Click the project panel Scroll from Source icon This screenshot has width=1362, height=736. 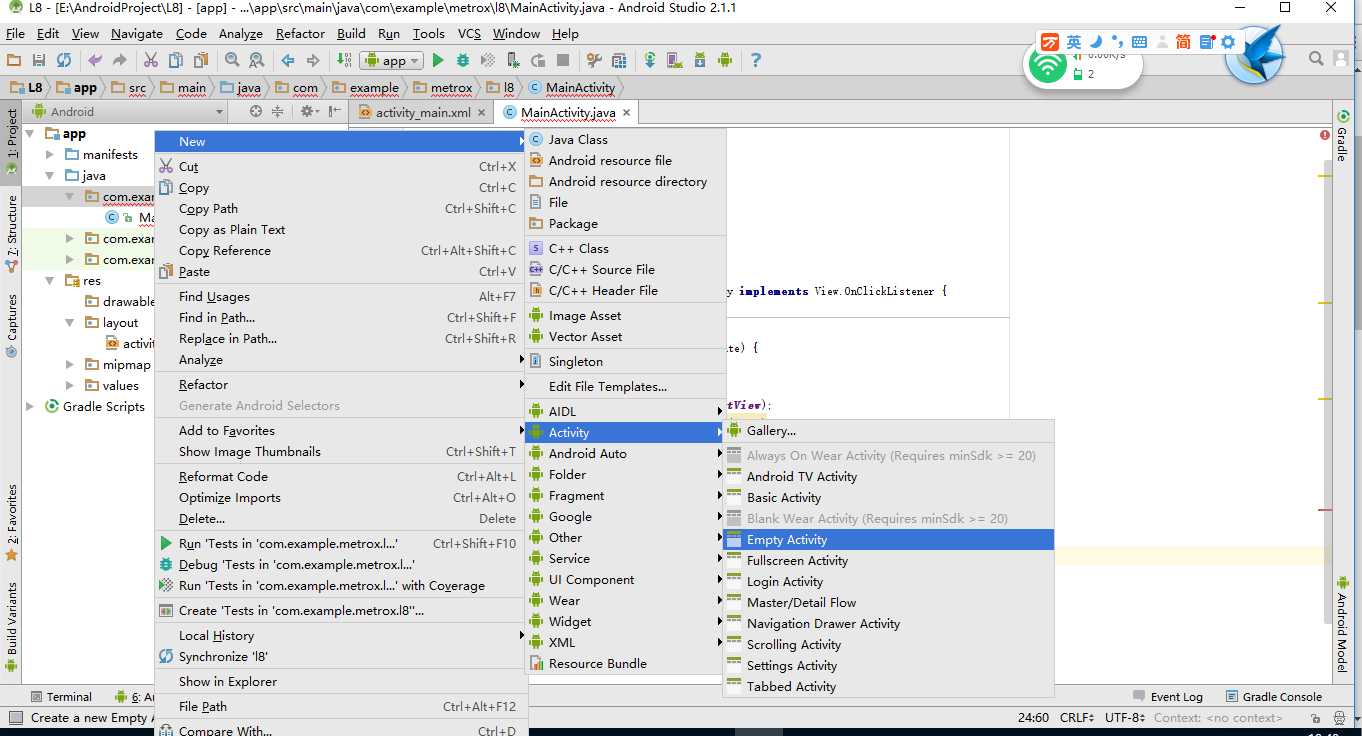click(256, 112)
